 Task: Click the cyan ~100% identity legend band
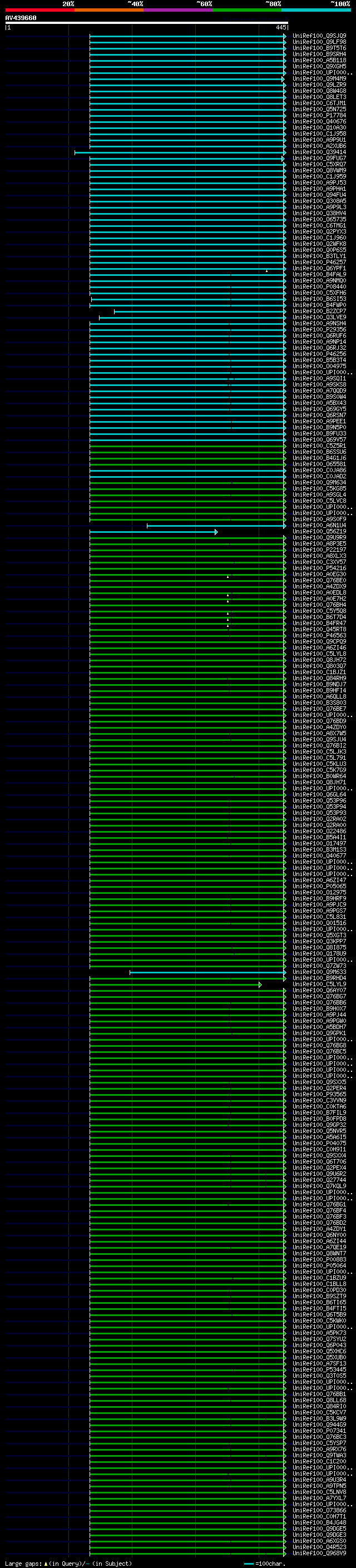(317, 10)
